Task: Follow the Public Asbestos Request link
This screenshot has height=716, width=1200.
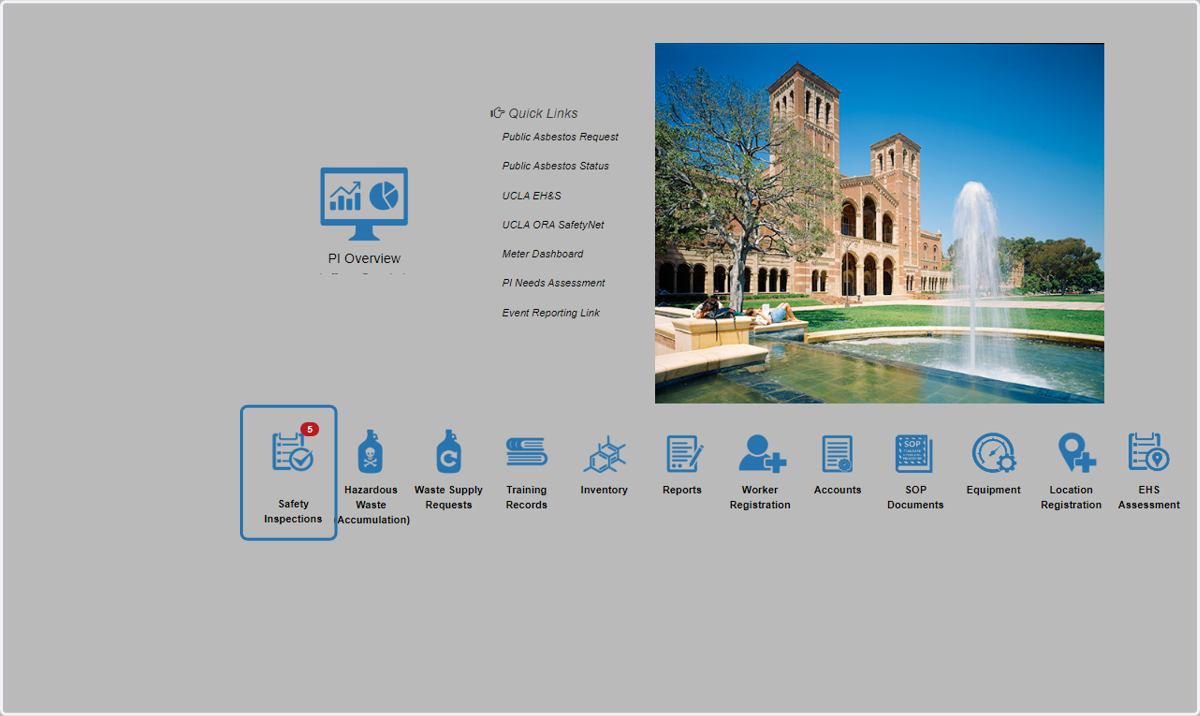Action: click(560, 137)
